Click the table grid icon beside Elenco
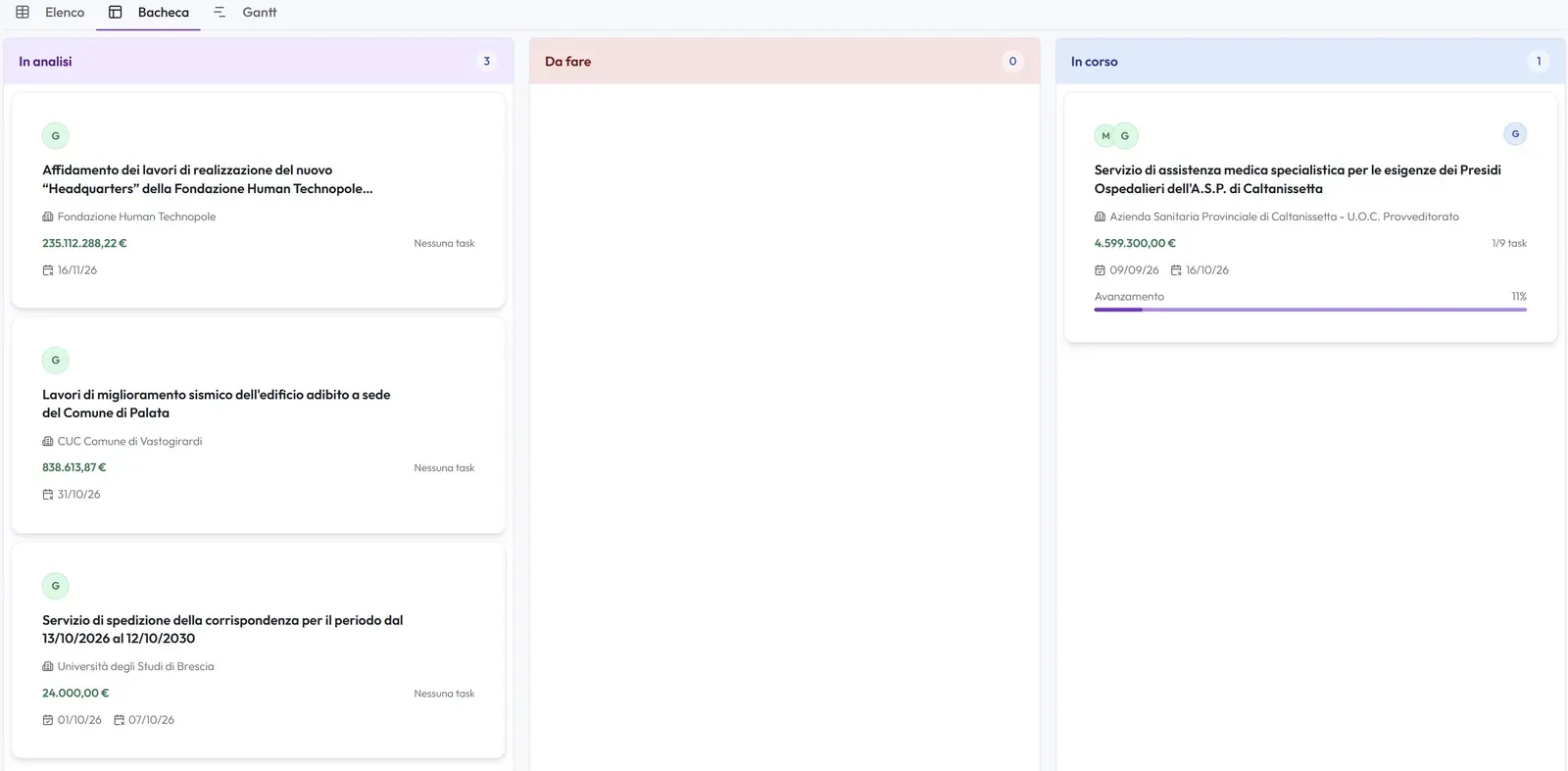 [23, 13]
